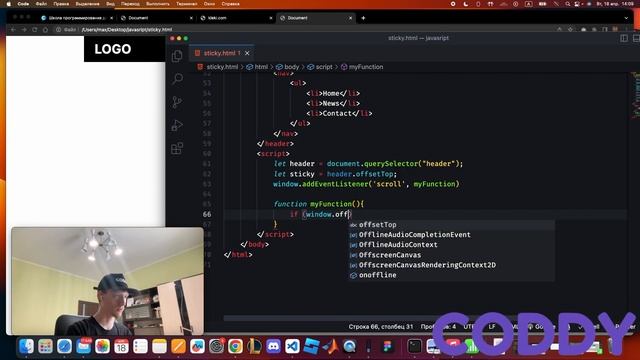Open the Справка menu
Viewport: 640px width, 360px height.
coord(231,4)
